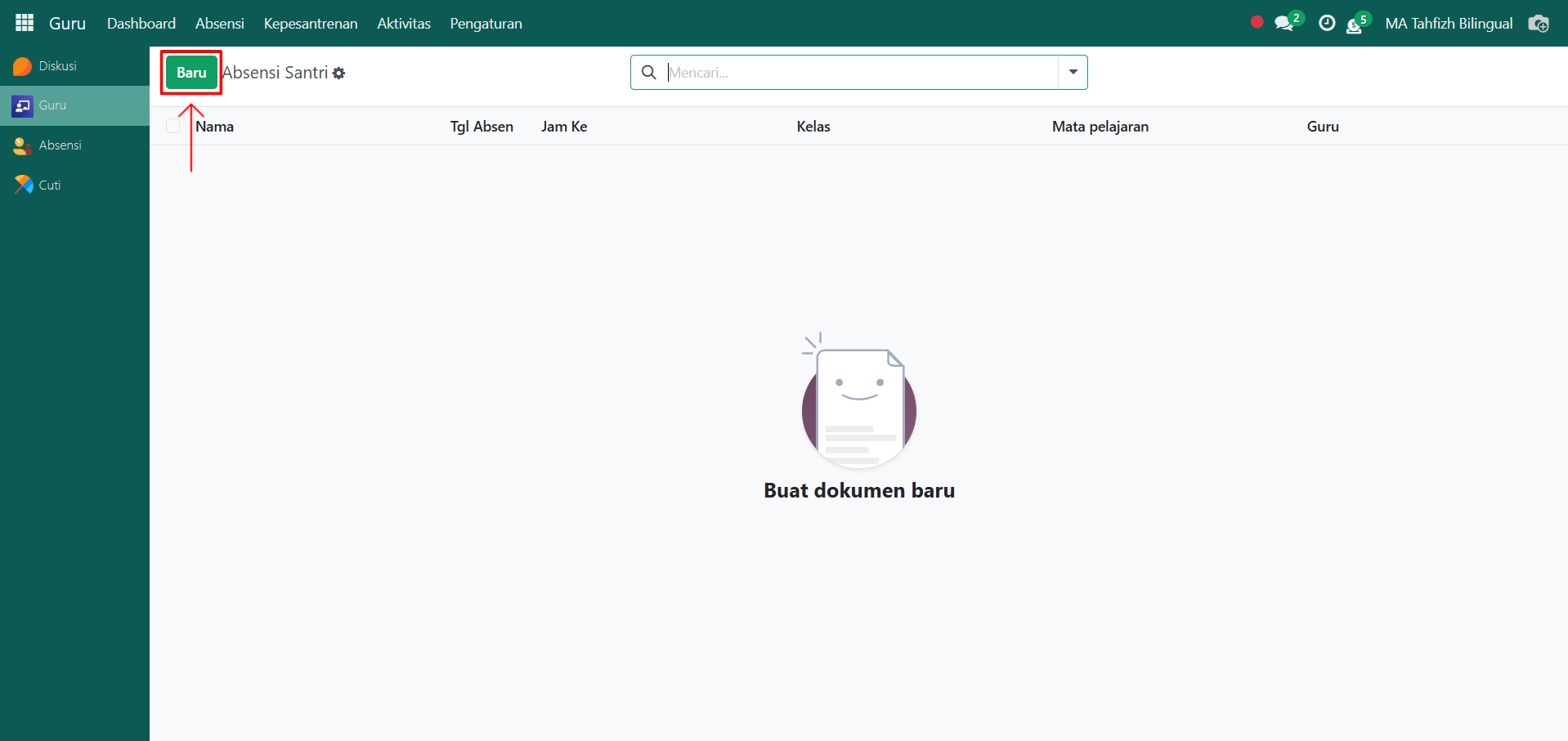Open Diskusi in the sidebar
Viewport: 1568px width, 741px height.
[x=57, y=66]
